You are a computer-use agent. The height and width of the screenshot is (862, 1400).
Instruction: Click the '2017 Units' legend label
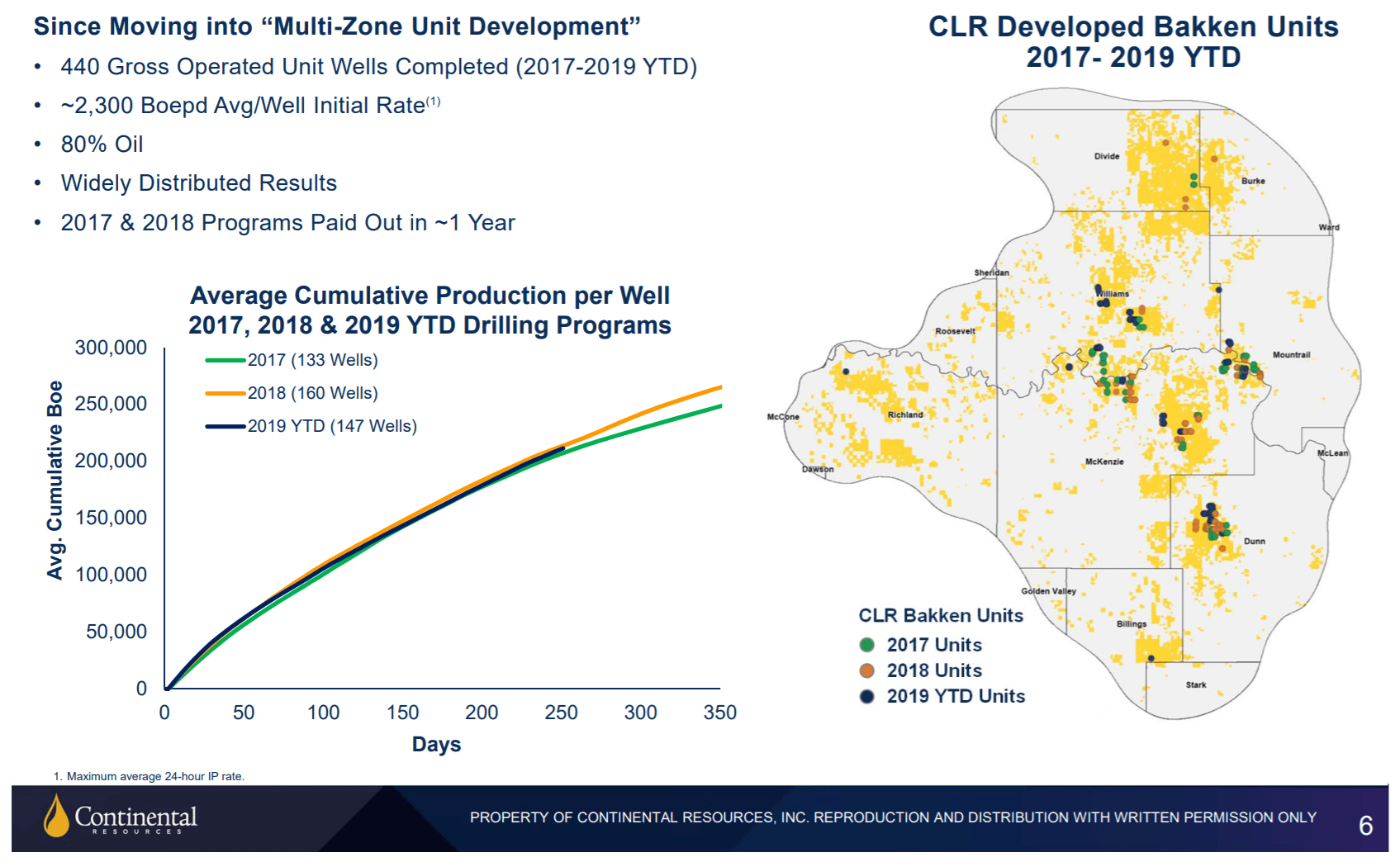[x=934, y=645]
